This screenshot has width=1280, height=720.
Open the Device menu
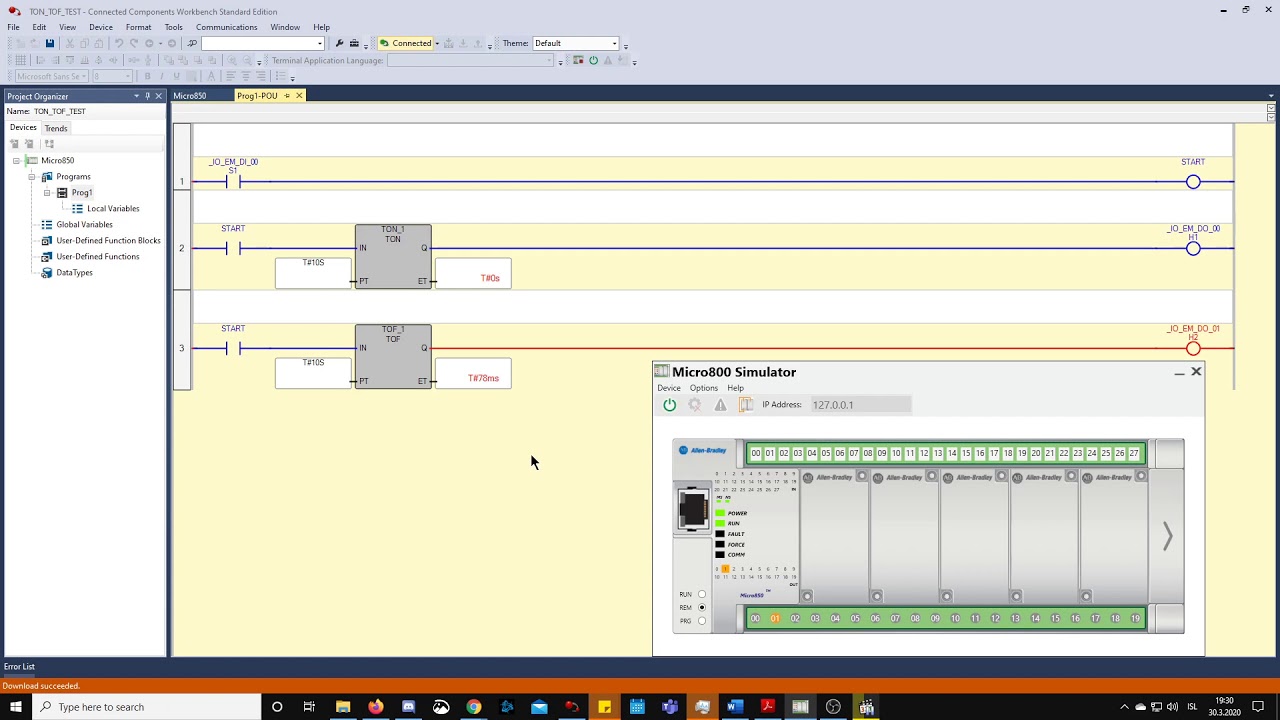[x=101, y=27]
